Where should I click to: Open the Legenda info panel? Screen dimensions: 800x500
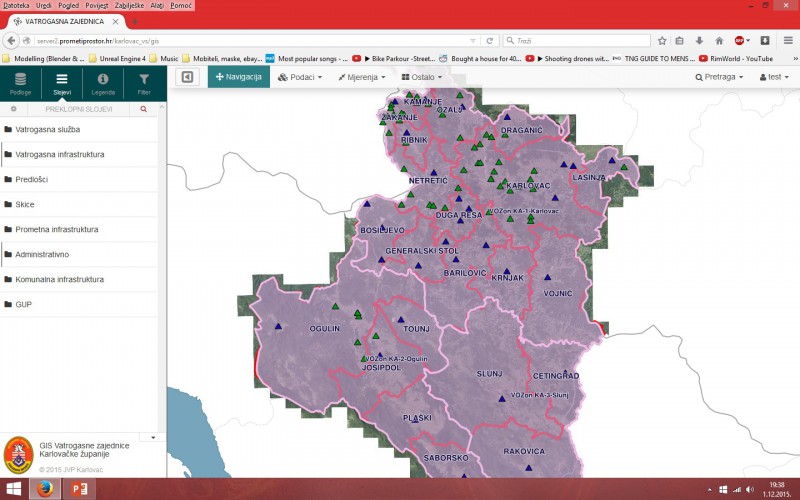point(103,82)
